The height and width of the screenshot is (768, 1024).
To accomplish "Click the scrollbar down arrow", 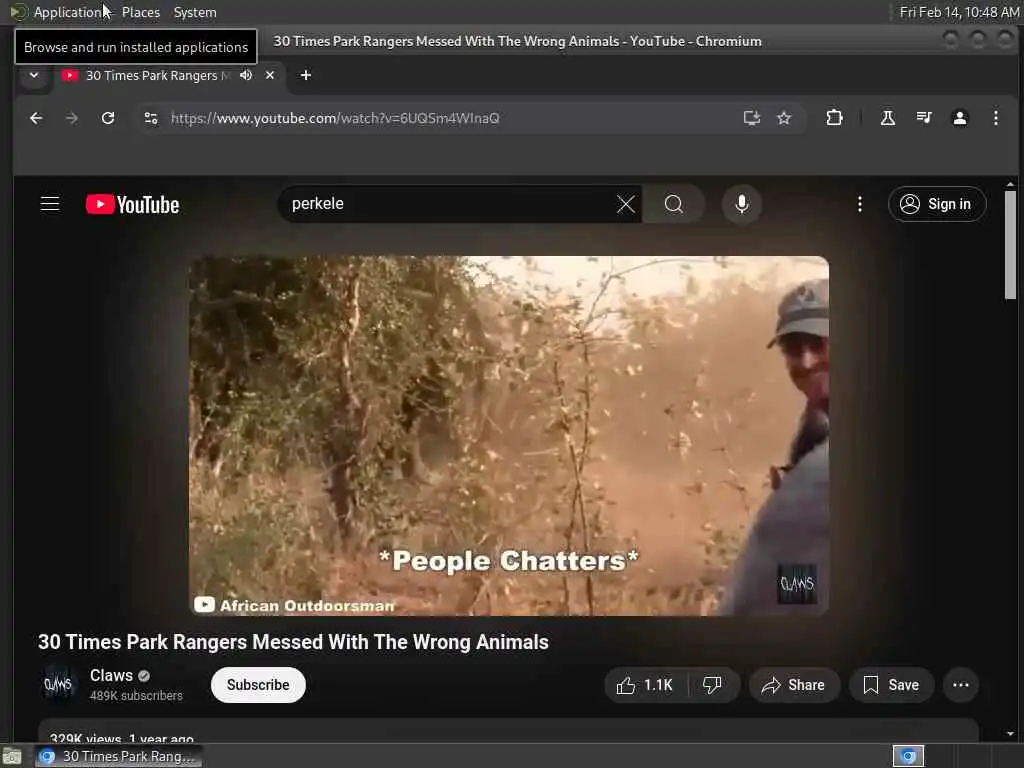I will pos(1010,734).
